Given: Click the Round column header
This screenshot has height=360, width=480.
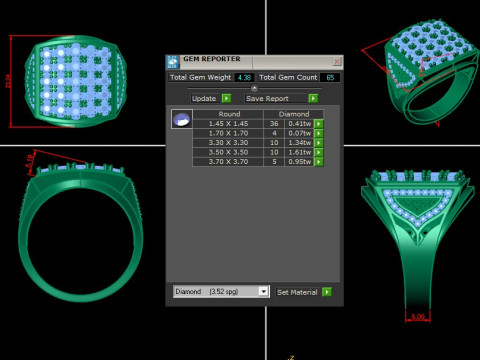Looking at the screenshot, I should tap(229, 114).
